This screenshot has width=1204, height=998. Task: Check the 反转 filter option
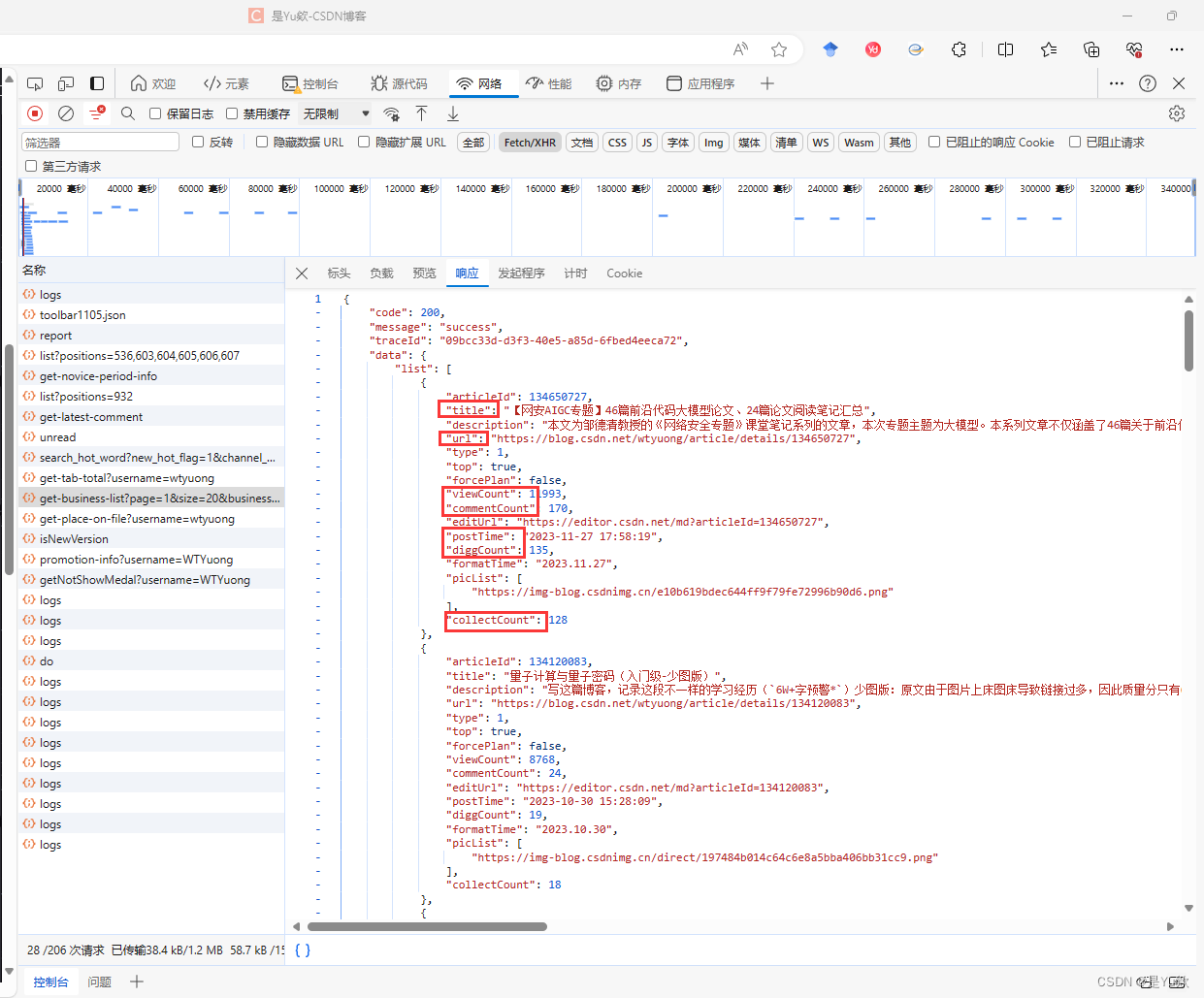tap(198, 142)
